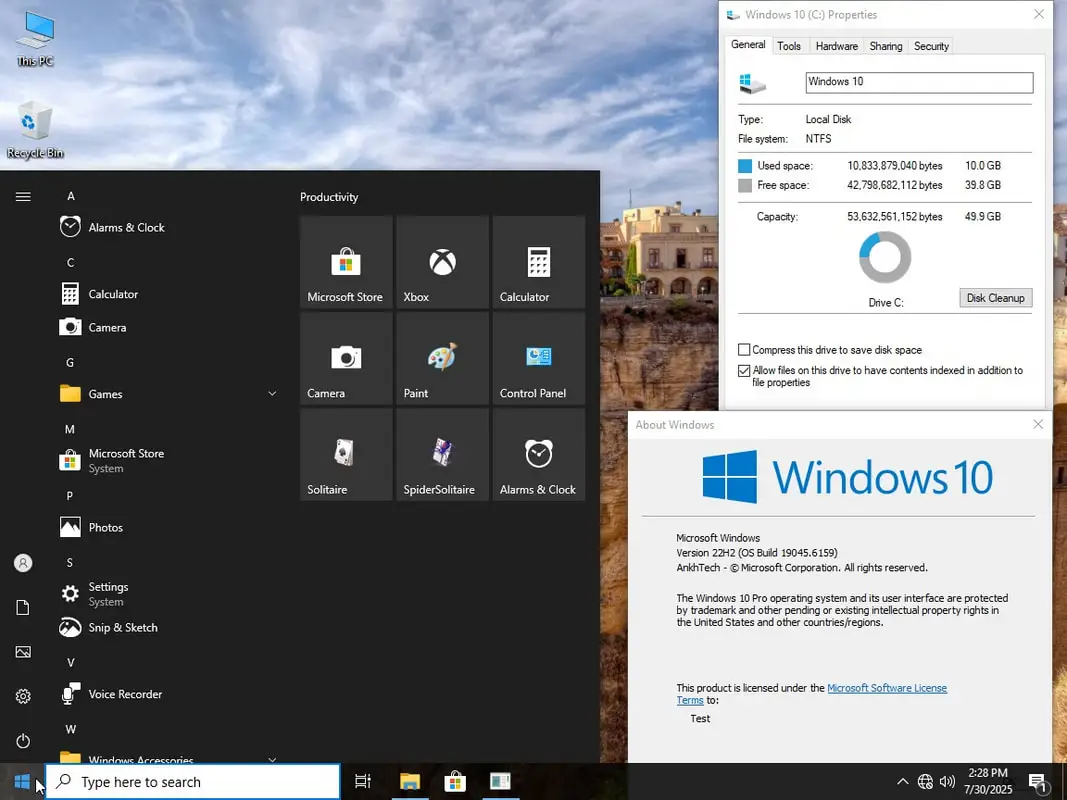This screenshot has width=1067, height=800.
Task: Click the Disk Cleanup button
Action: pyautogui.click(x=995, y=298)
